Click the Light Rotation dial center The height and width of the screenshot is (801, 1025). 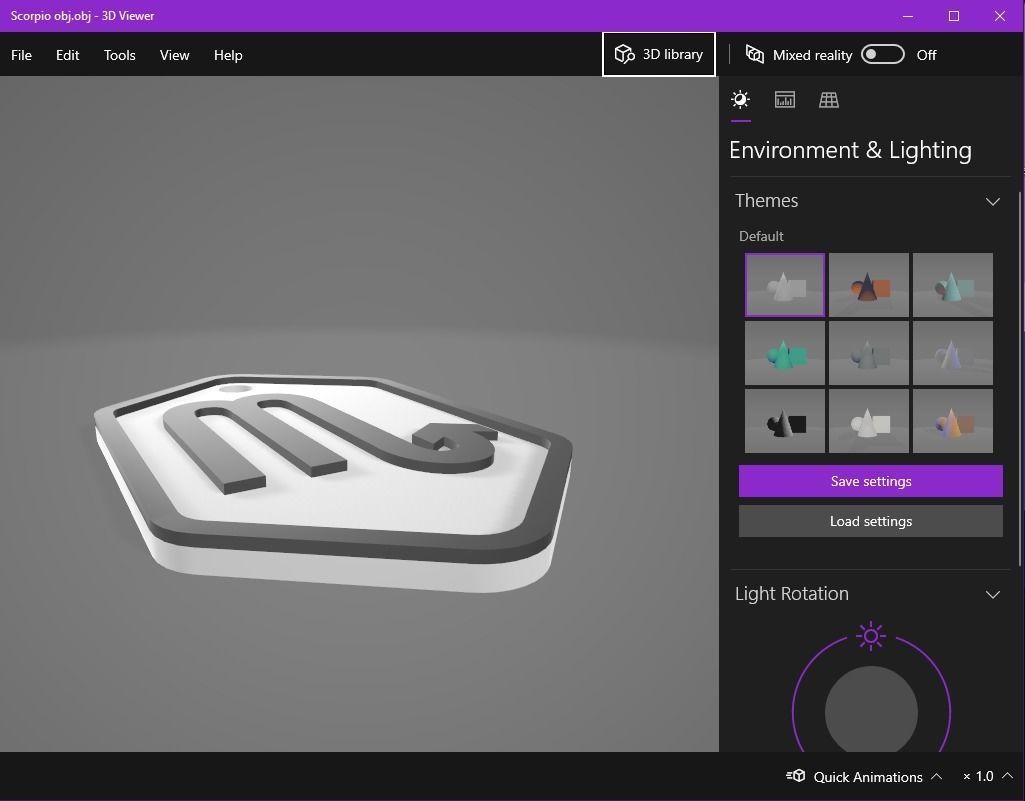click(871, 711)
